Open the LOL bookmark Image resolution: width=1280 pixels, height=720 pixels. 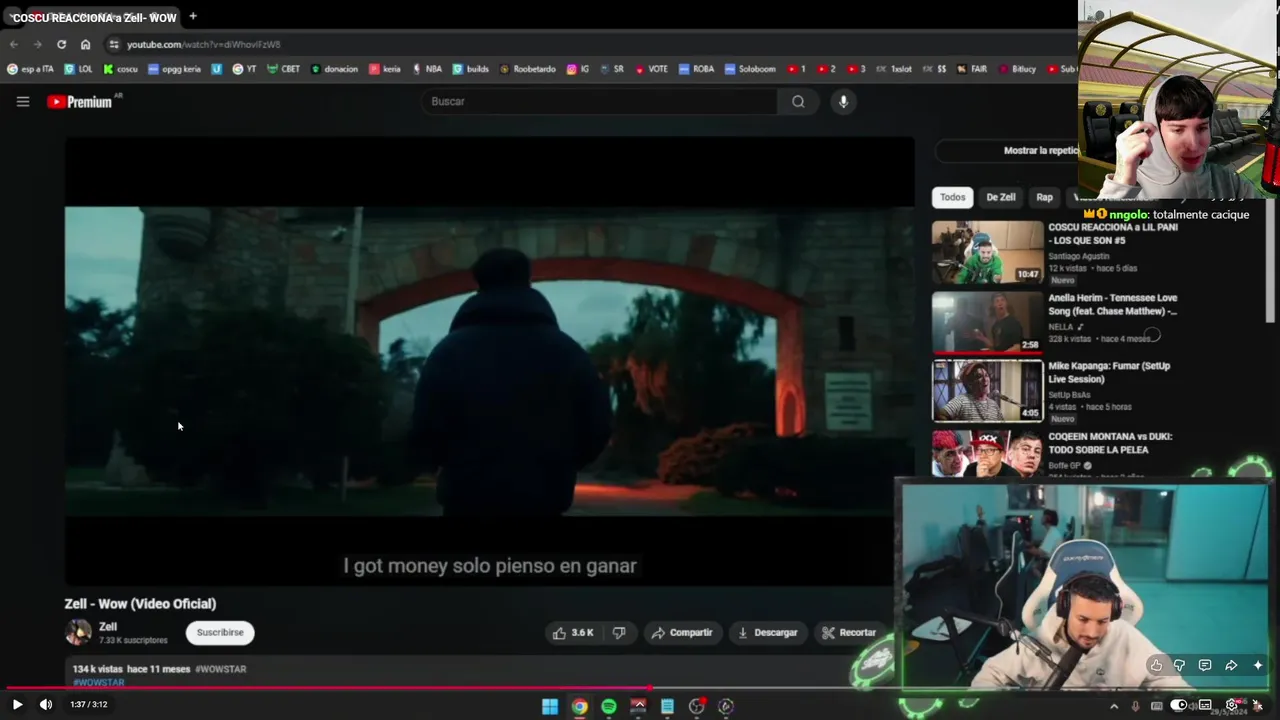click(78, 69)
